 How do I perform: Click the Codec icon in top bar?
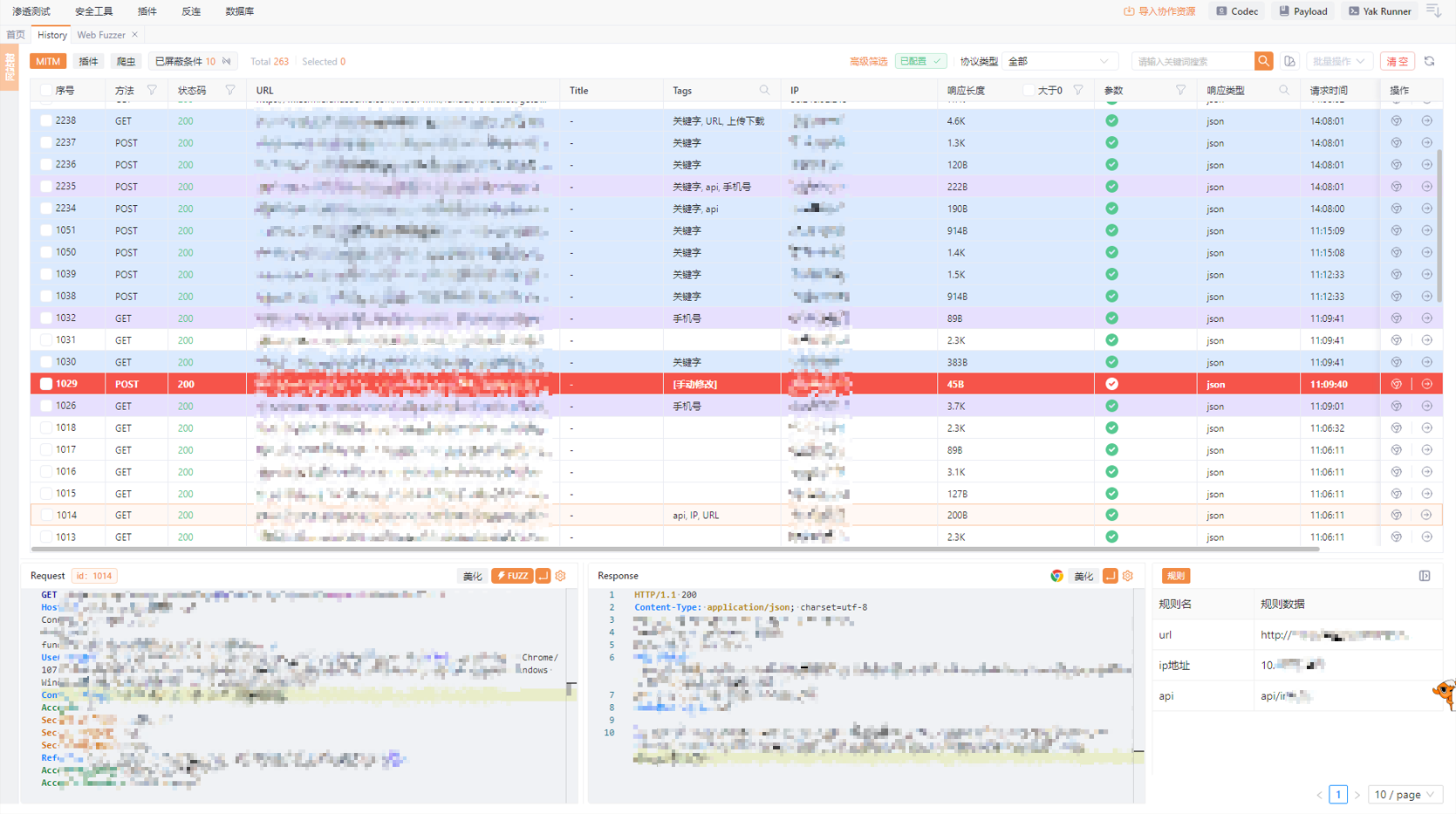tap(1221, 11)
